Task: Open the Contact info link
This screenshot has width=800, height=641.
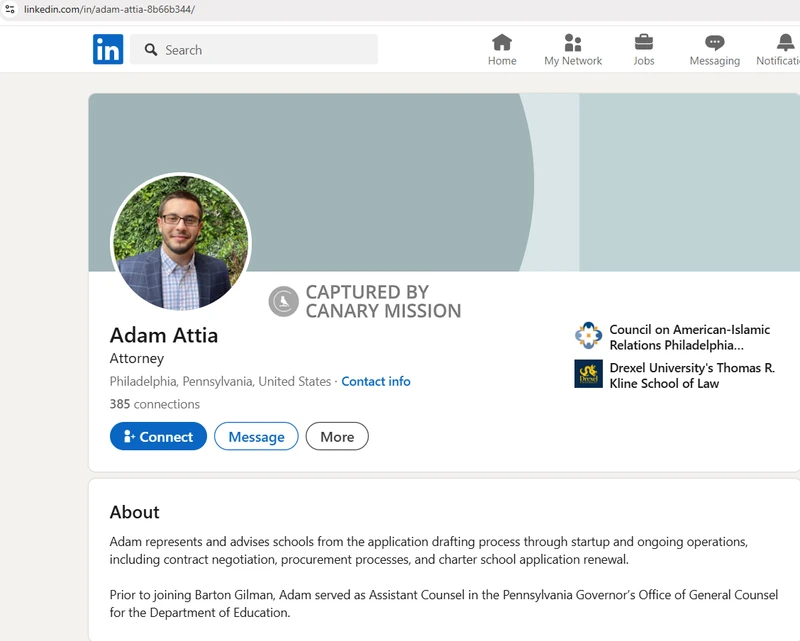Action: point(376,381)
